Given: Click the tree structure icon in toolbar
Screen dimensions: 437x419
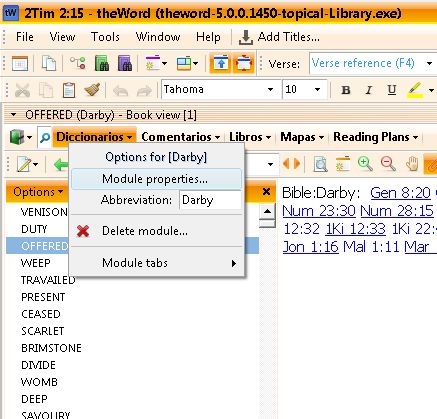Looking at the screenshot, I should [x=77, y=63].
